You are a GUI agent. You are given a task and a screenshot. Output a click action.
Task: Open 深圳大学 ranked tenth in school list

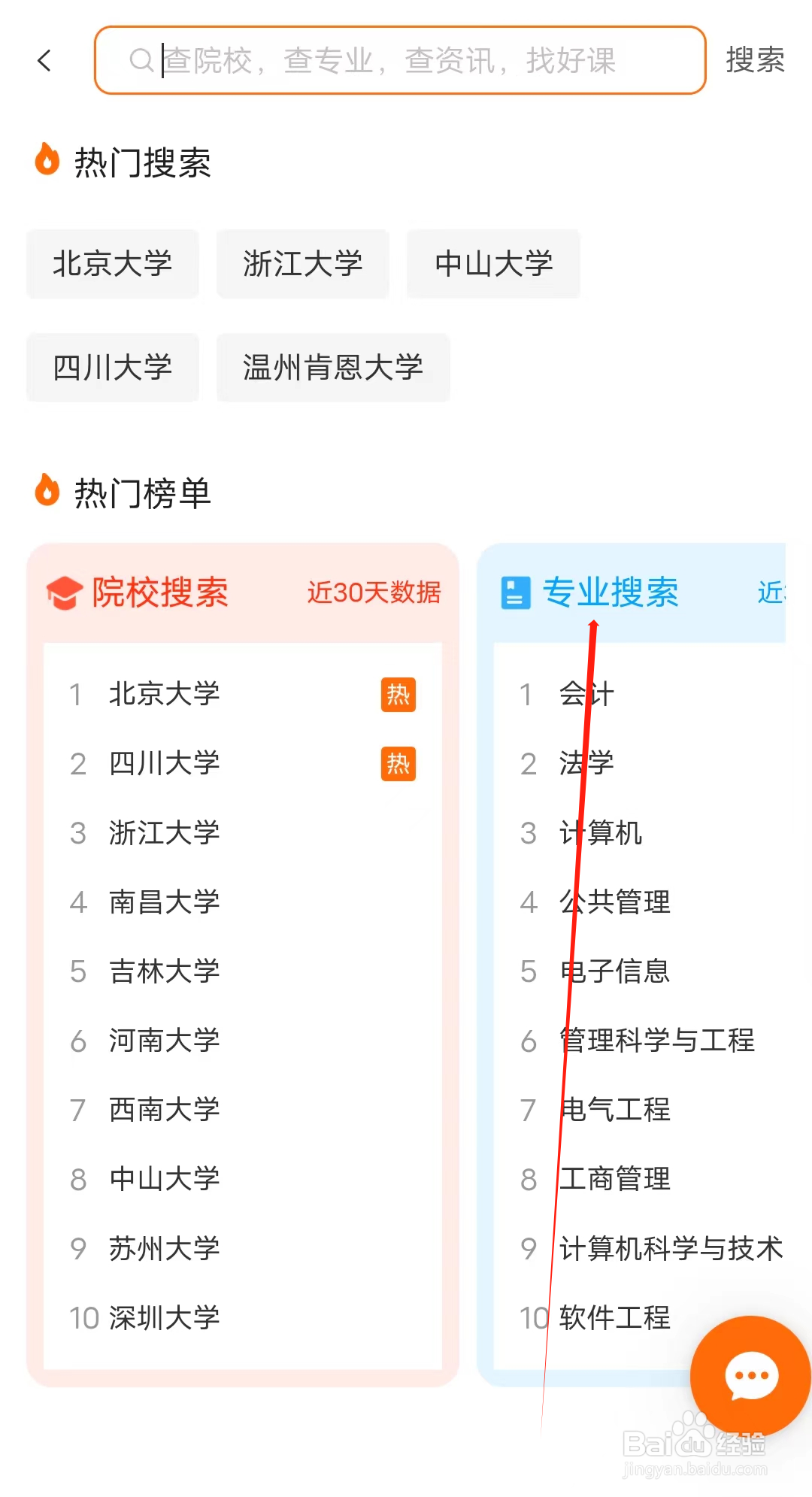point(164,1318)
